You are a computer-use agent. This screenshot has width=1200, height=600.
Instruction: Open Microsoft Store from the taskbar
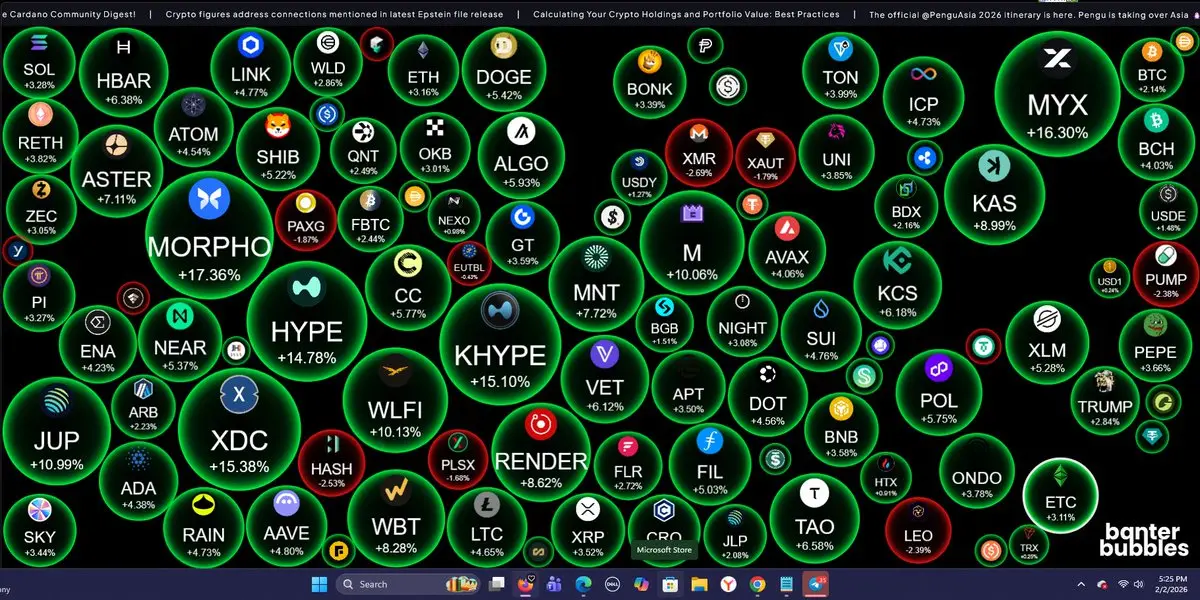click(670, 583)
